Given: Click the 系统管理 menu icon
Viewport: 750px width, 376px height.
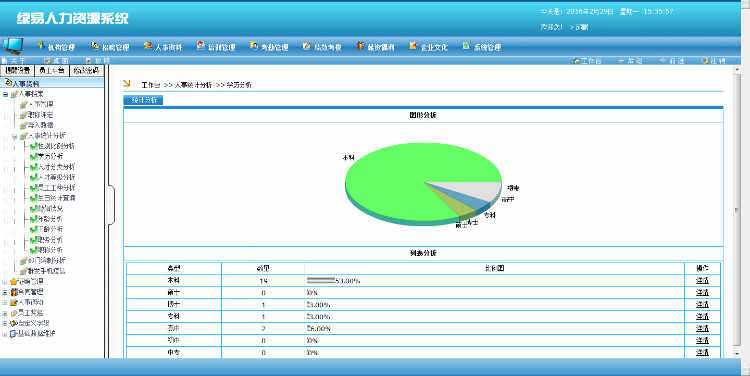Looking at the screenshot, I should tap(466, 46).
